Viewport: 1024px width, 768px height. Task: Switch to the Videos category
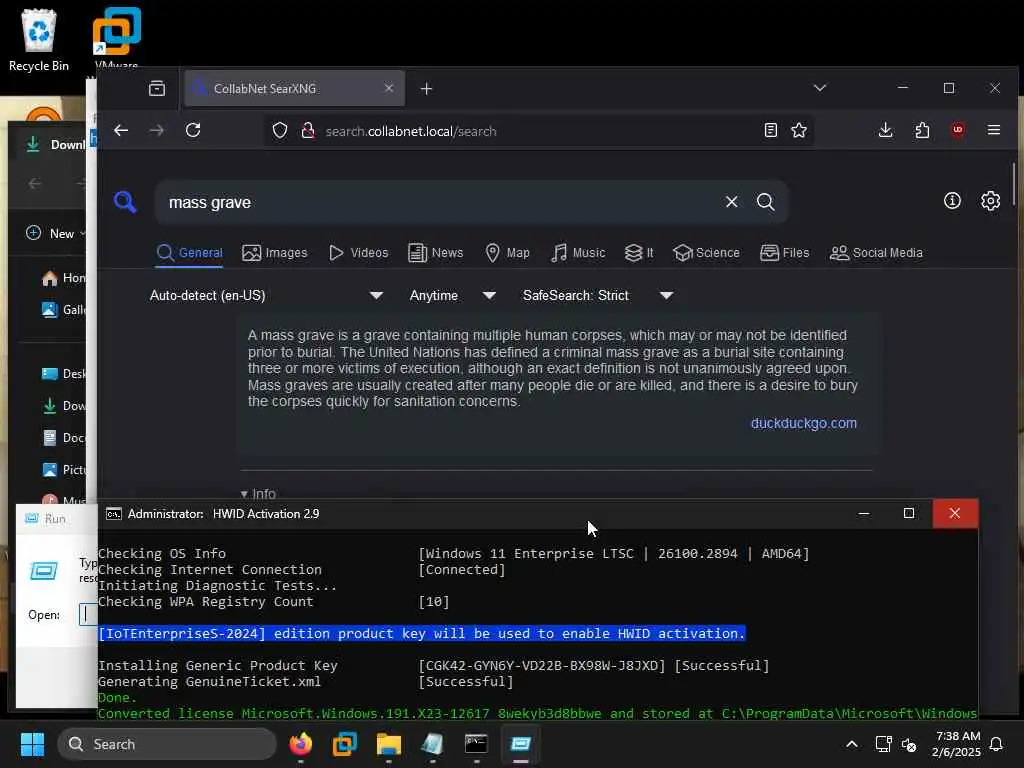359,253
